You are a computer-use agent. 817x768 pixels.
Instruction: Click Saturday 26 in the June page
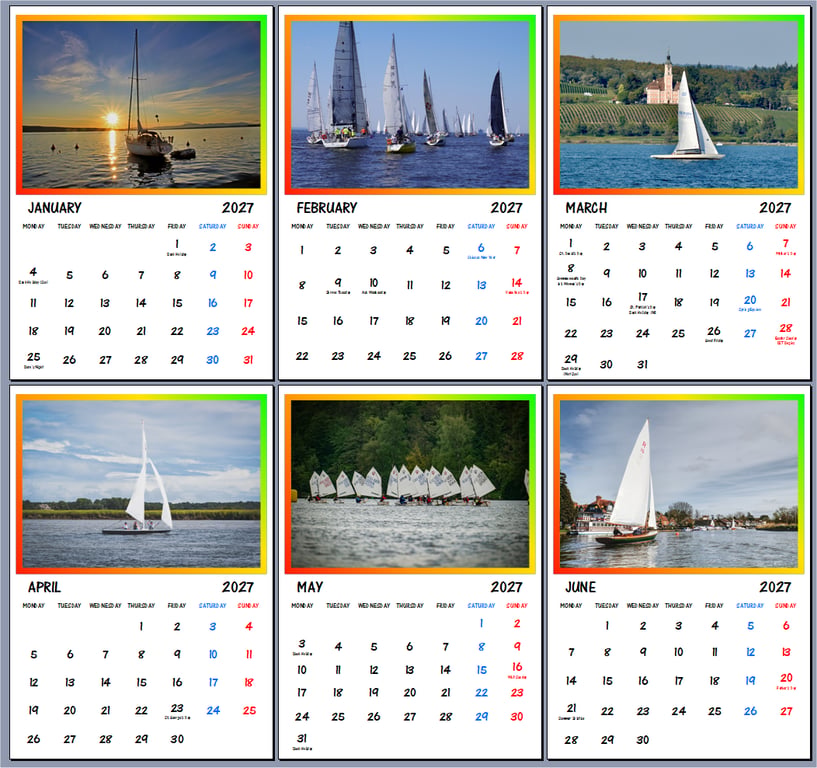tap(750, 711)
